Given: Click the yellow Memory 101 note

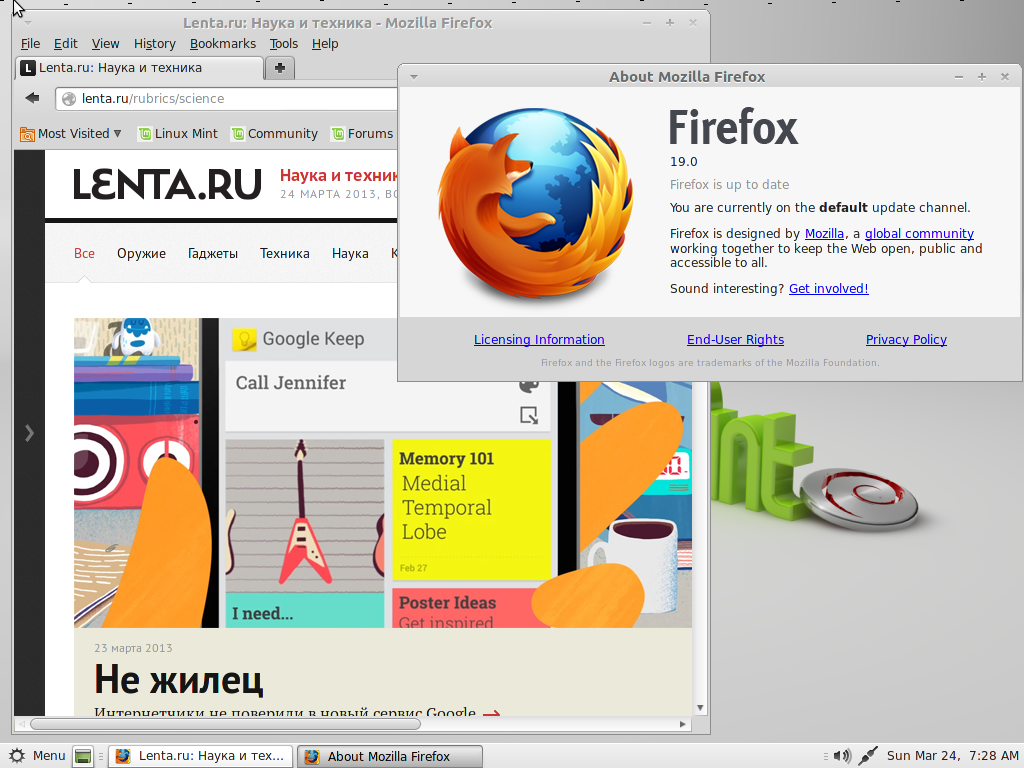Looking at the screenshot, I should [x=471, y=509].
